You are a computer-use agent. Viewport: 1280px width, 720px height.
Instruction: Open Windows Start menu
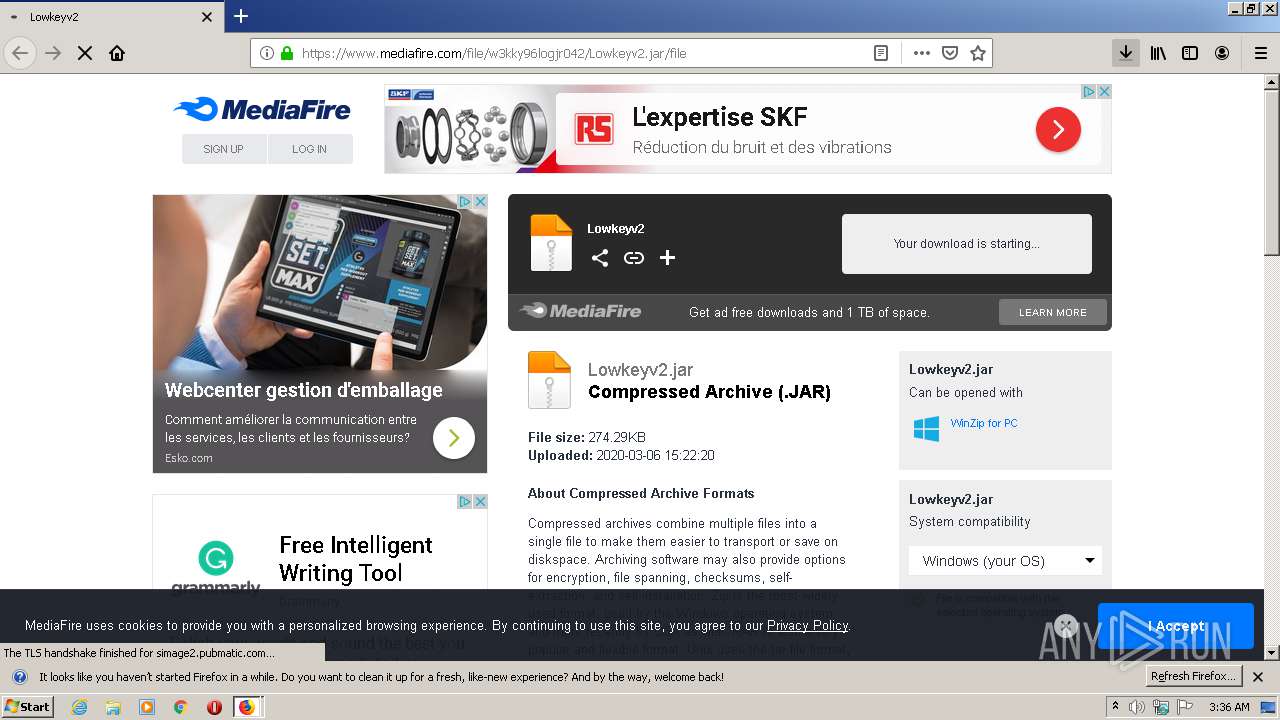pyautogui.click(x=28, y=706)
